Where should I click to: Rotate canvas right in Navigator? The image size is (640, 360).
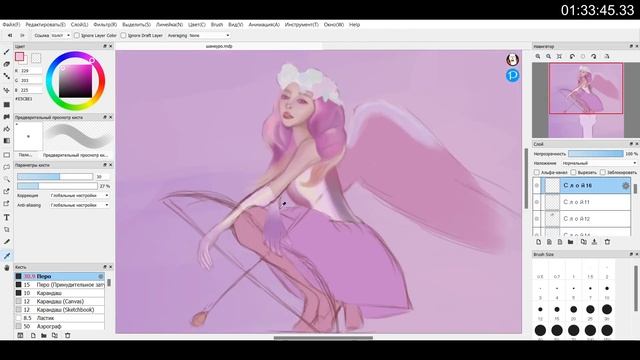(593, 56)
